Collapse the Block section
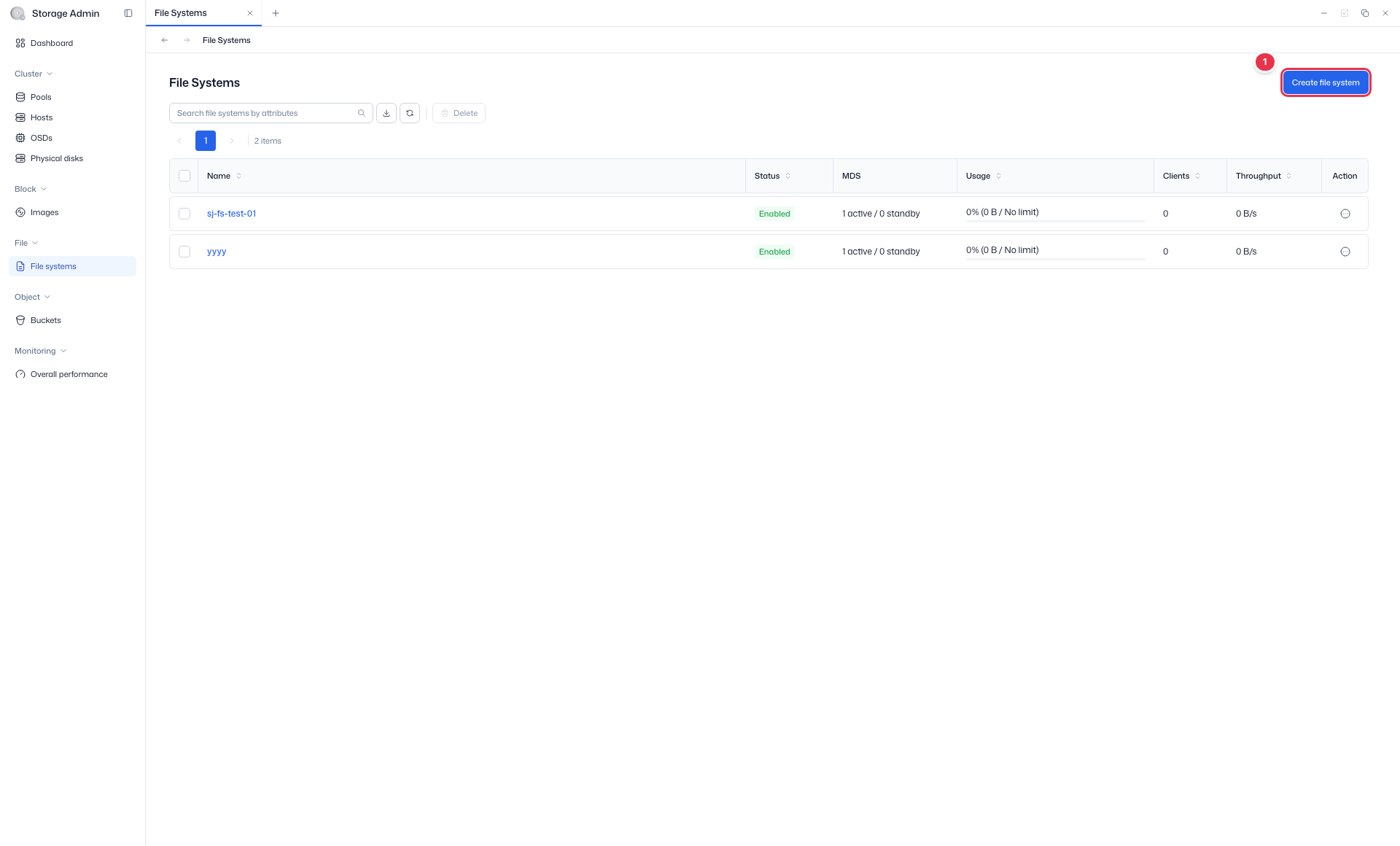 point(31,189)
